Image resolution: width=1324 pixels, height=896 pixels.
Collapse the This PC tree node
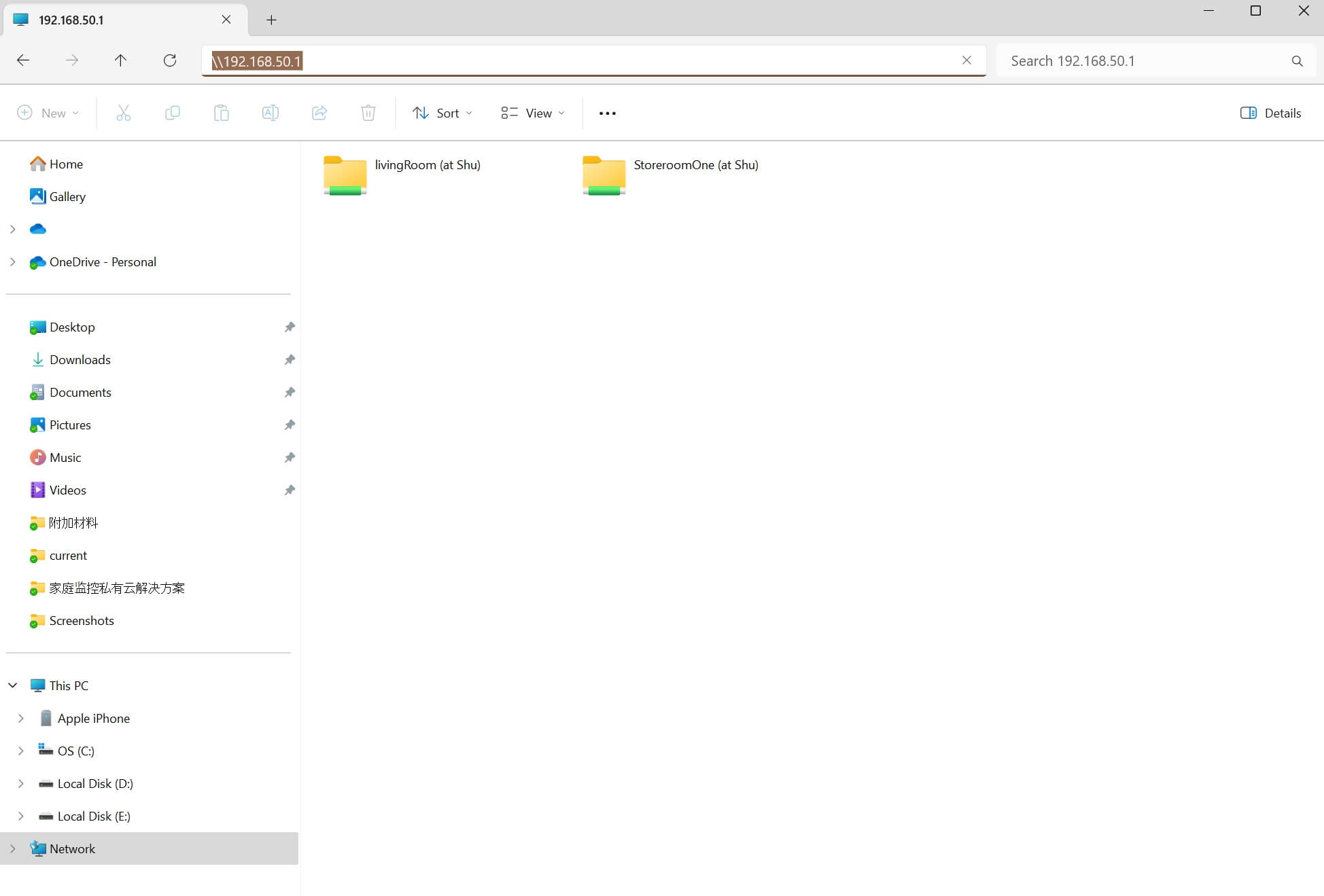point(13,685)
